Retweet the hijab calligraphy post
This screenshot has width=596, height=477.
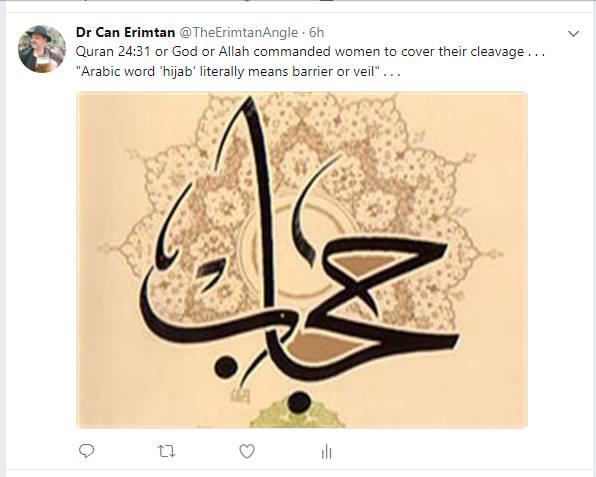click(166, 452)
